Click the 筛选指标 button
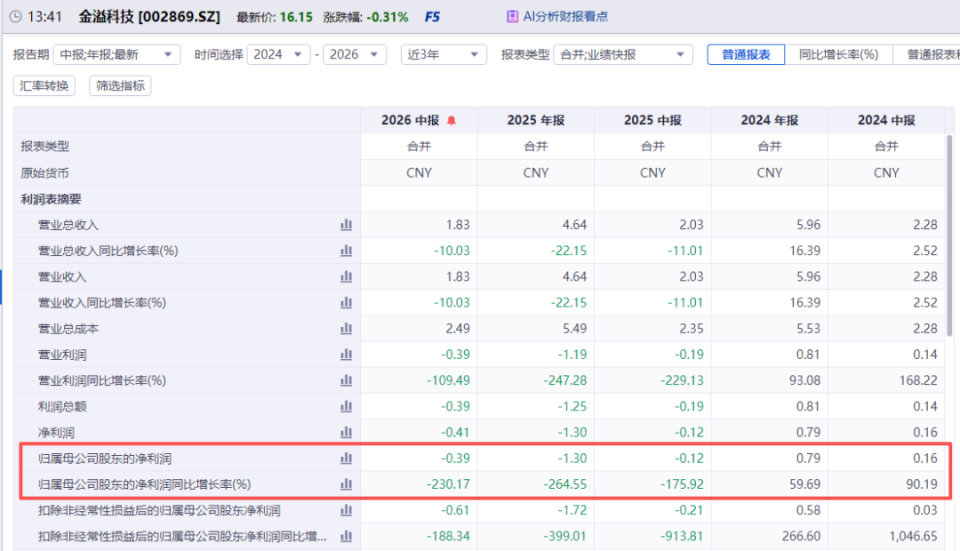Screen dimensions: 960x551 (x=120, y=86)
